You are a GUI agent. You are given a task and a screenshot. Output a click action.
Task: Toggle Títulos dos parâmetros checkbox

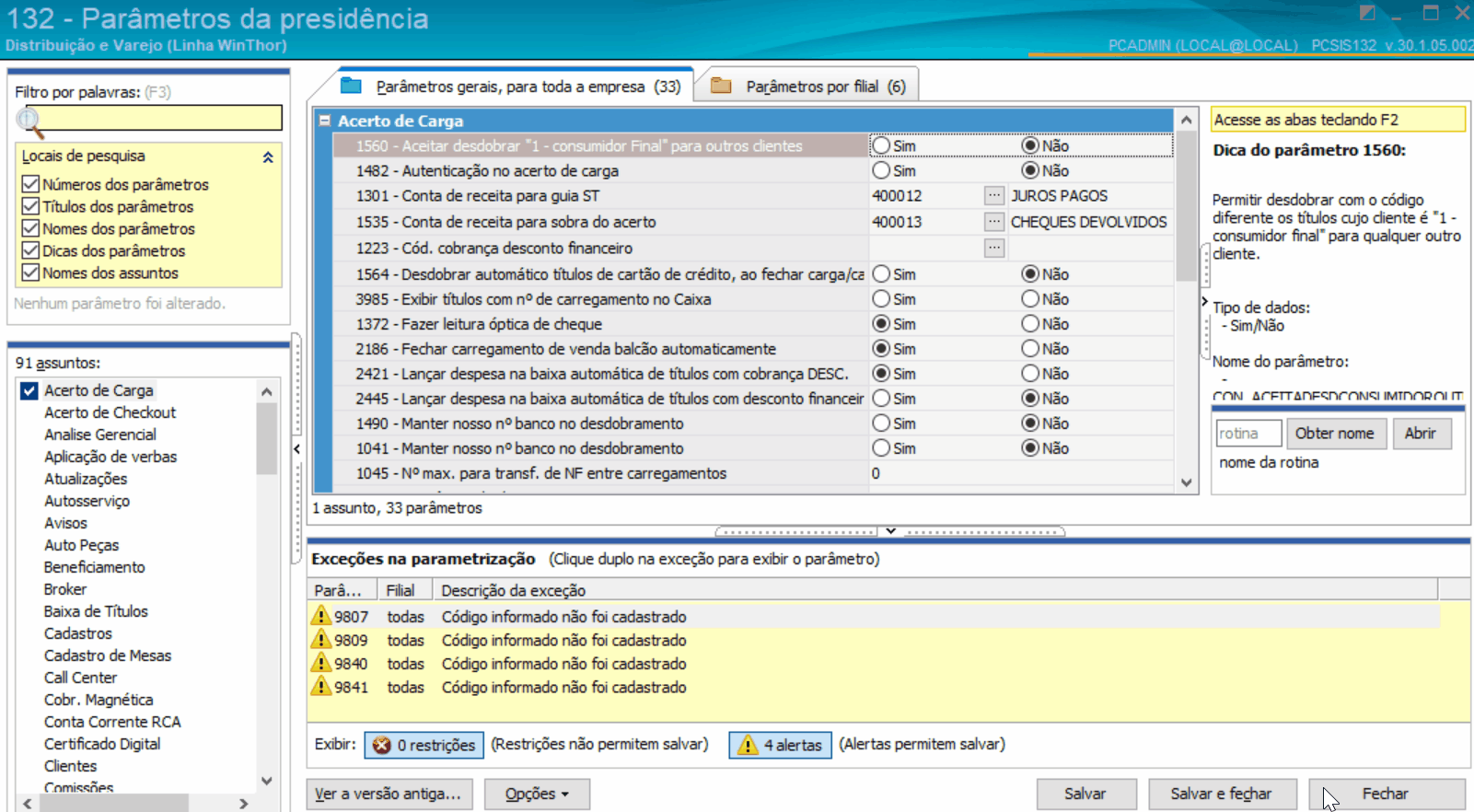click(30, 206)
